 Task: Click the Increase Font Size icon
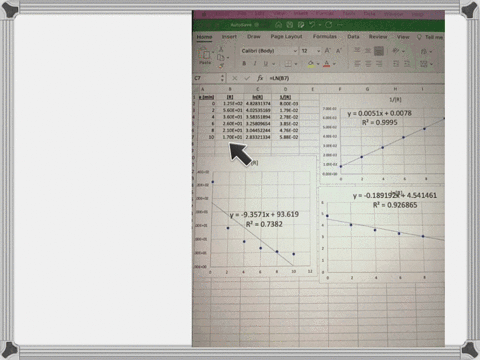[x=327, y=51]
